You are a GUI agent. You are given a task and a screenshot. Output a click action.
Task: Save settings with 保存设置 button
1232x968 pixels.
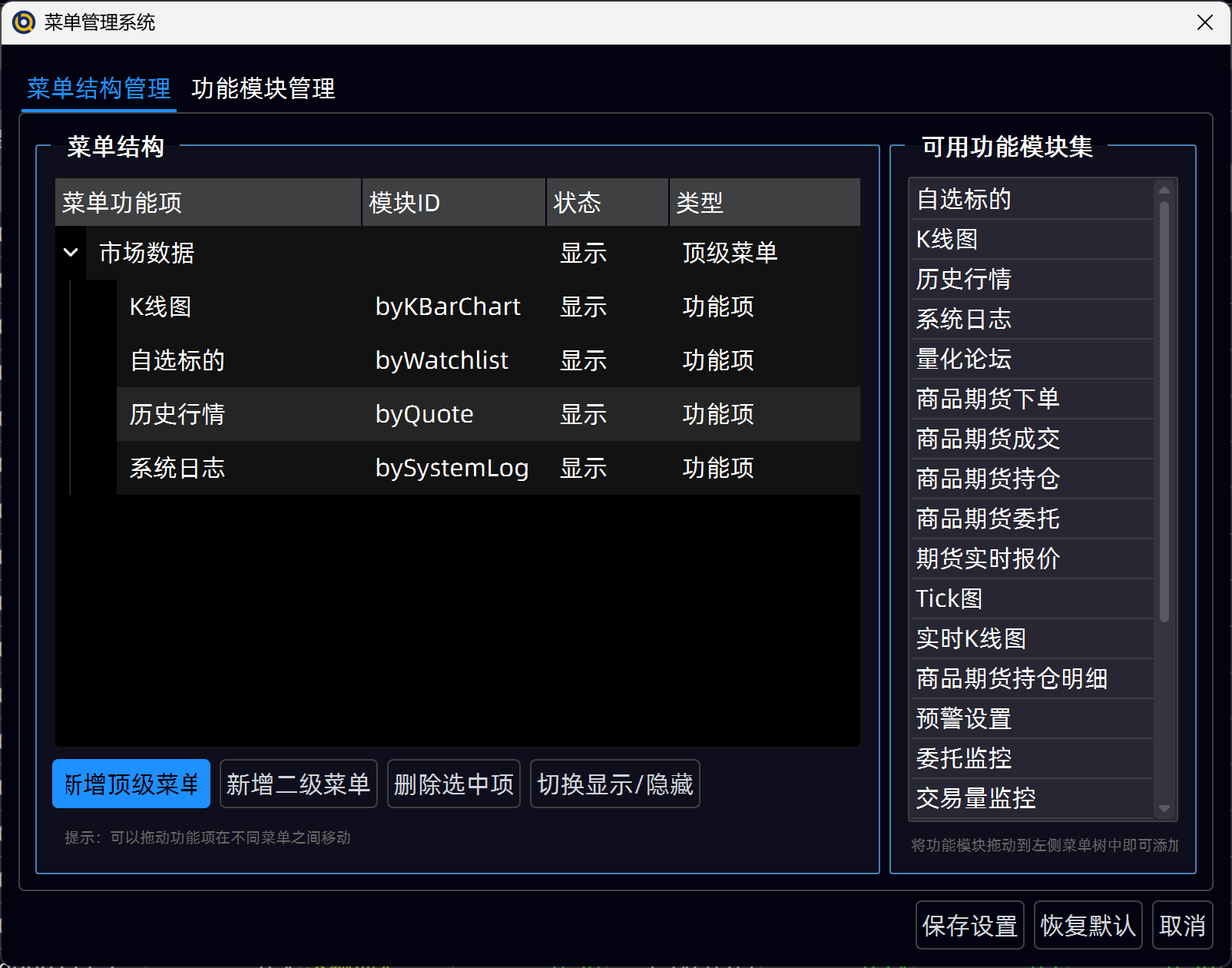969,926
